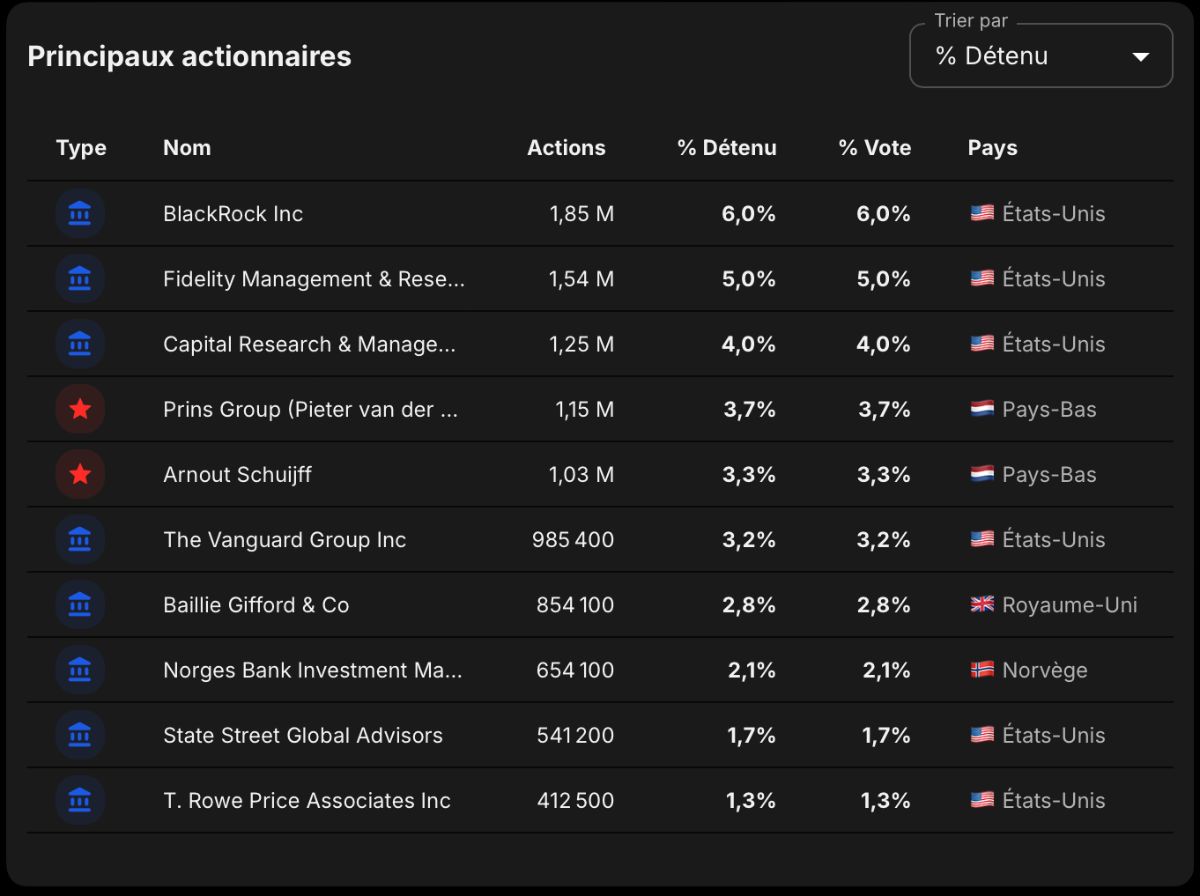Click the Nom column header
Image resolution: width=1200 pixels, height=896 pixels.
187,148
